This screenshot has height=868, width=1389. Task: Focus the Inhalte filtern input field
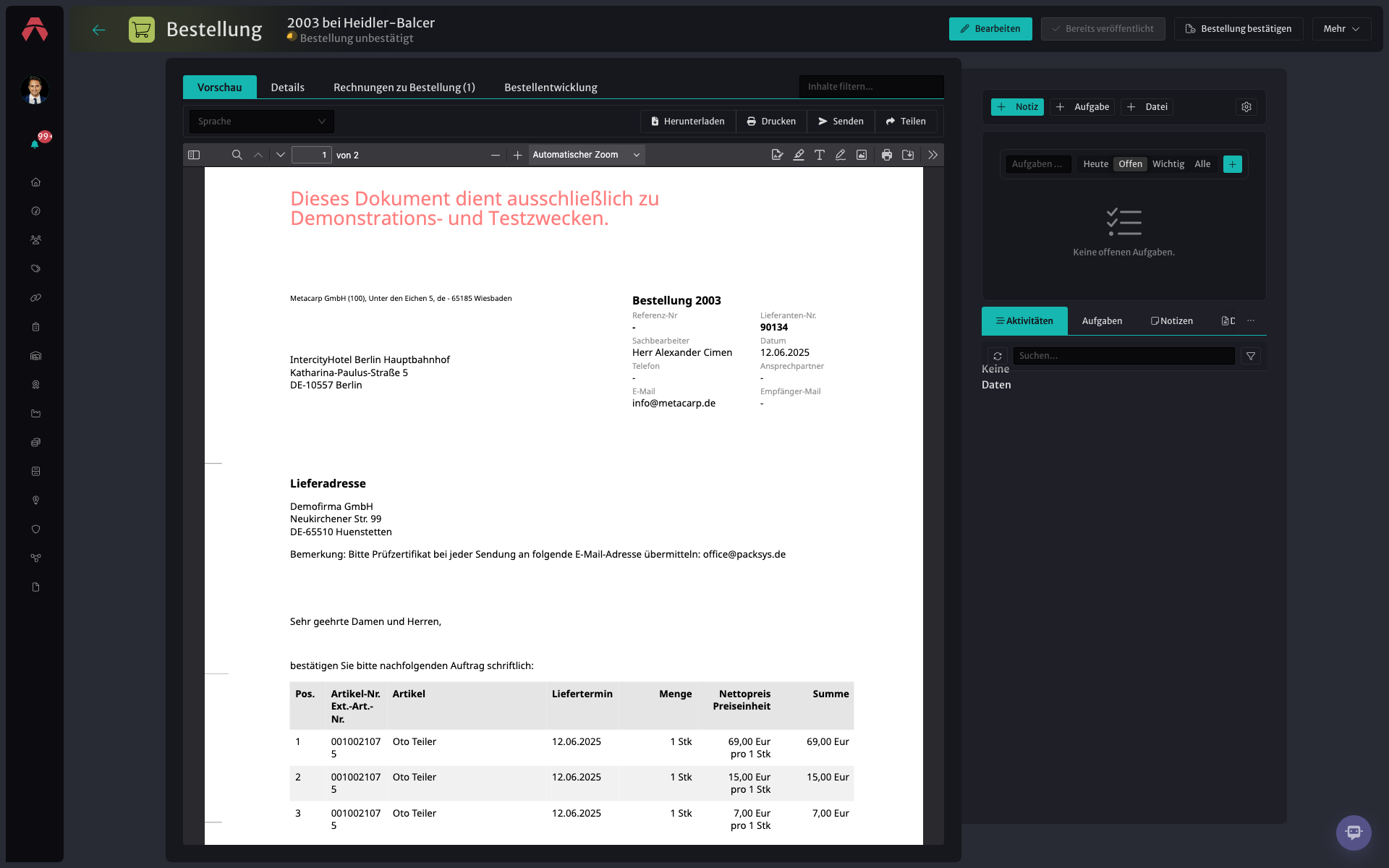pyautogui.click(x=871, y=87)
